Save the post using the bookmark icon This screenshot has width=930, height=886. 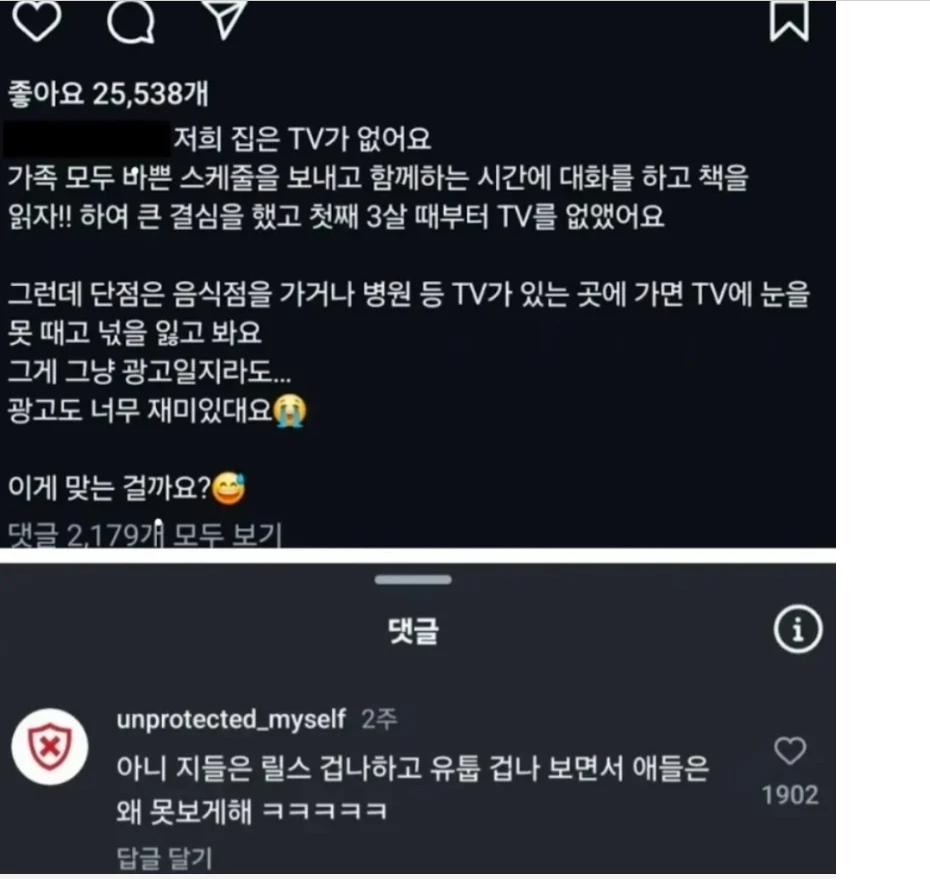click(x=789, y=20)
